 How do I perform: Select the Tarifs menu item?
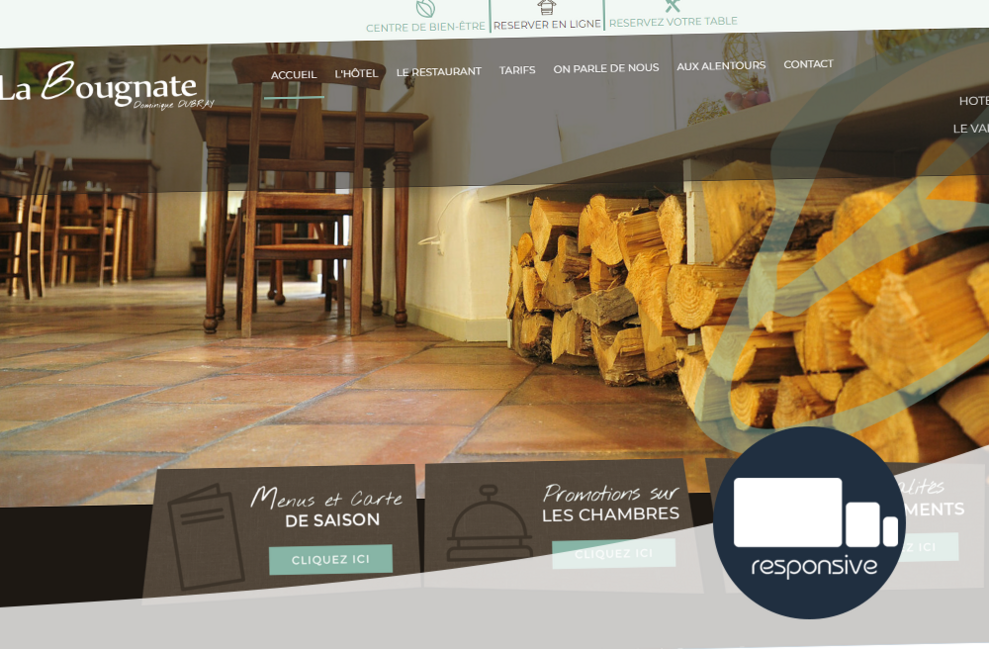point(517,70)
